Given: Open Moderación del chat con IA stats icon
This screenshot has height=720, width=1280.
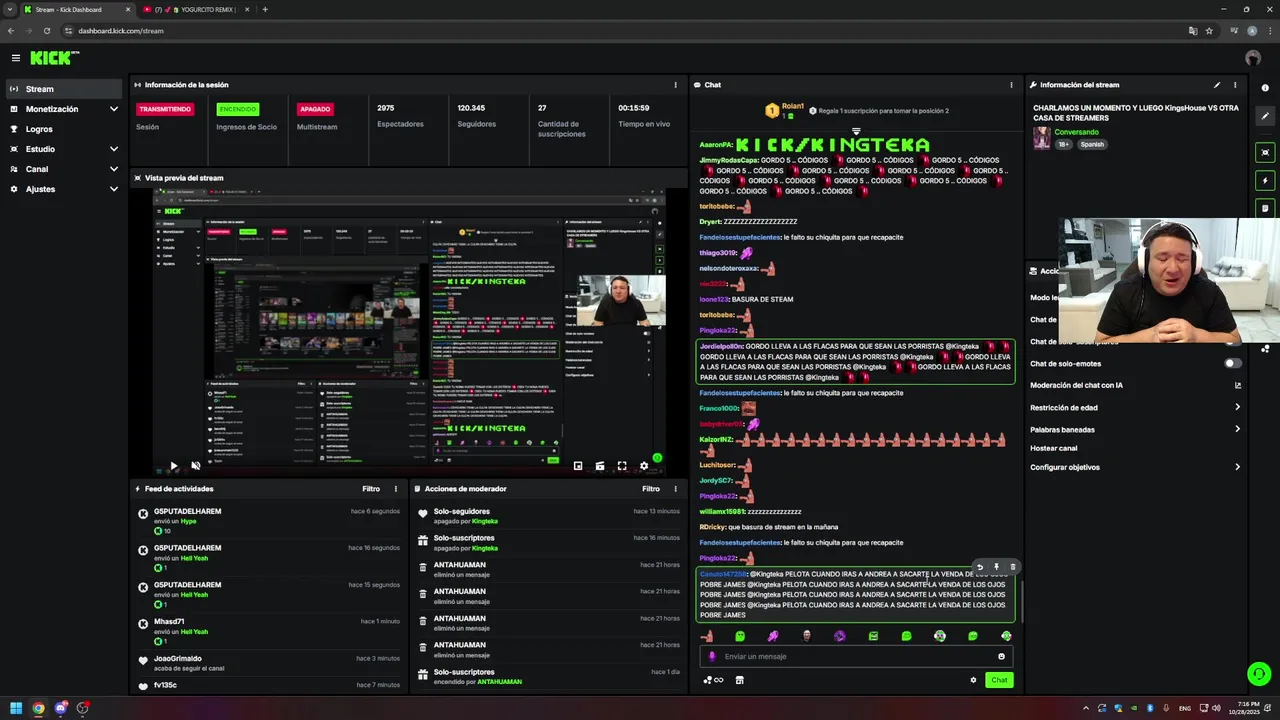Looking at the screenshot, I should click(1238, 385).
